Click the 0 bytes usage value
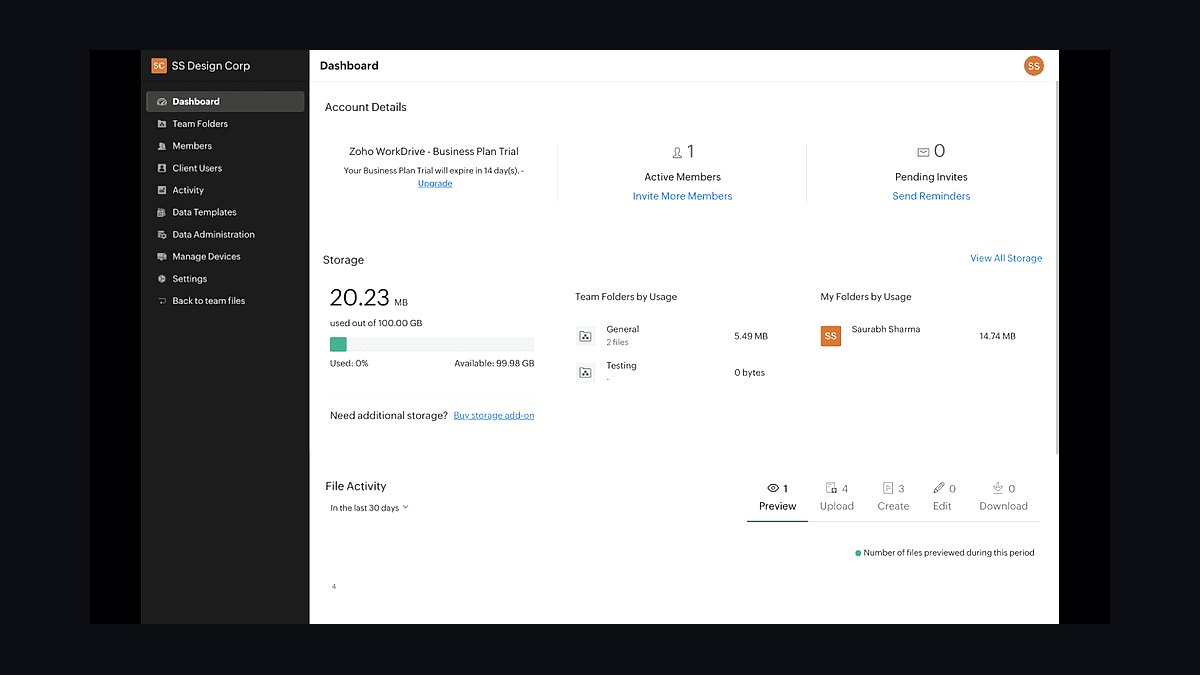Screen dimensions: 1200x675 [750, 373]
